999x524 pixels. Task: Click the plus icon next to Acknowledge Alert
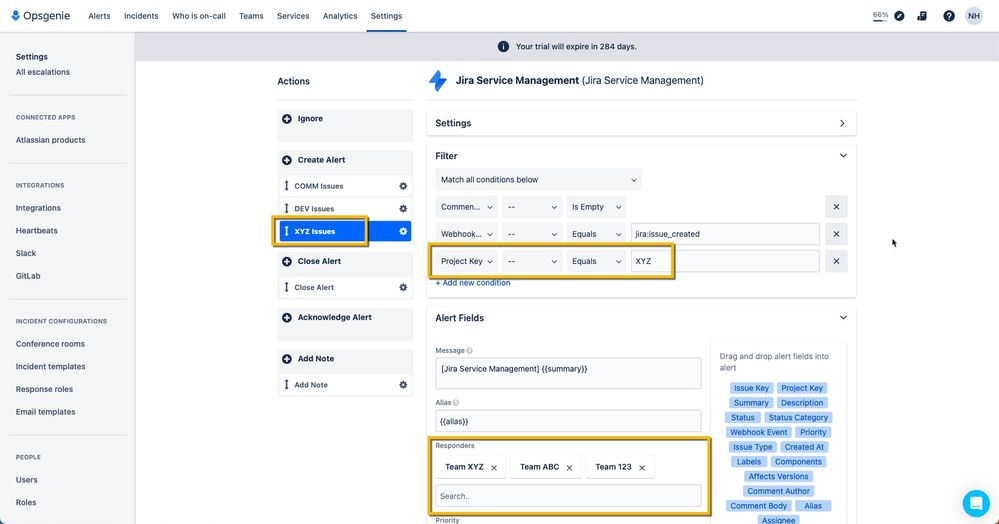pos(287,317)
